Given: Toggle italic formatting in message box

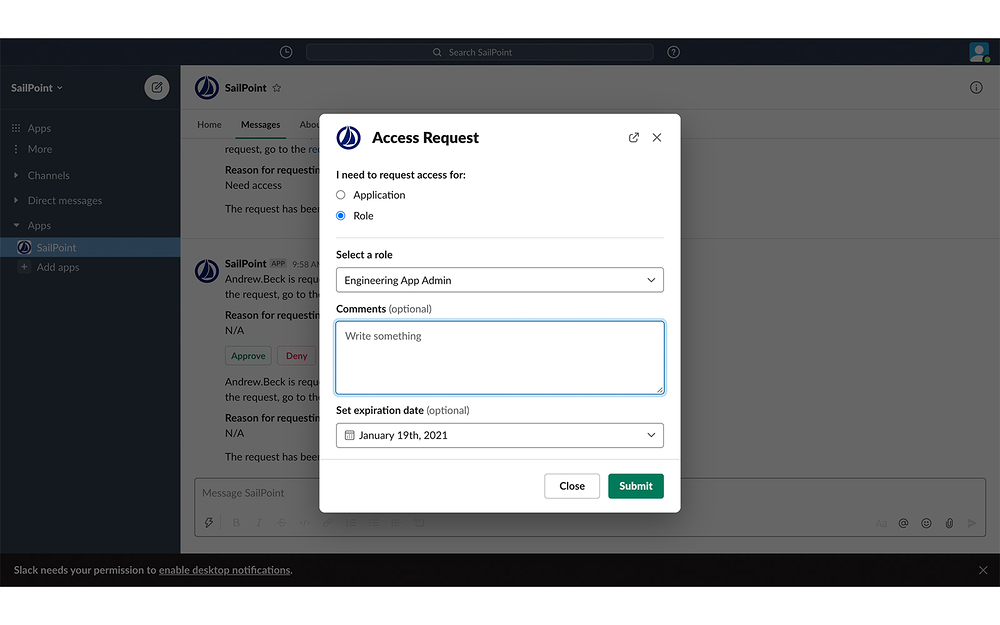Looking at the screenshot, I should [258, 523].
